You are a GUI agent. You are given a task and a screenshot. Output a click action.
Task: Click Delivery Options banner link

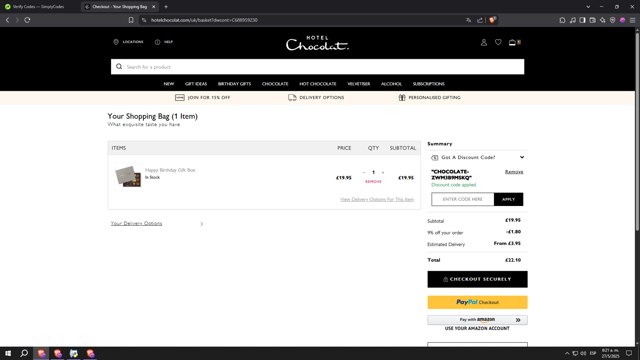point(316,98)
